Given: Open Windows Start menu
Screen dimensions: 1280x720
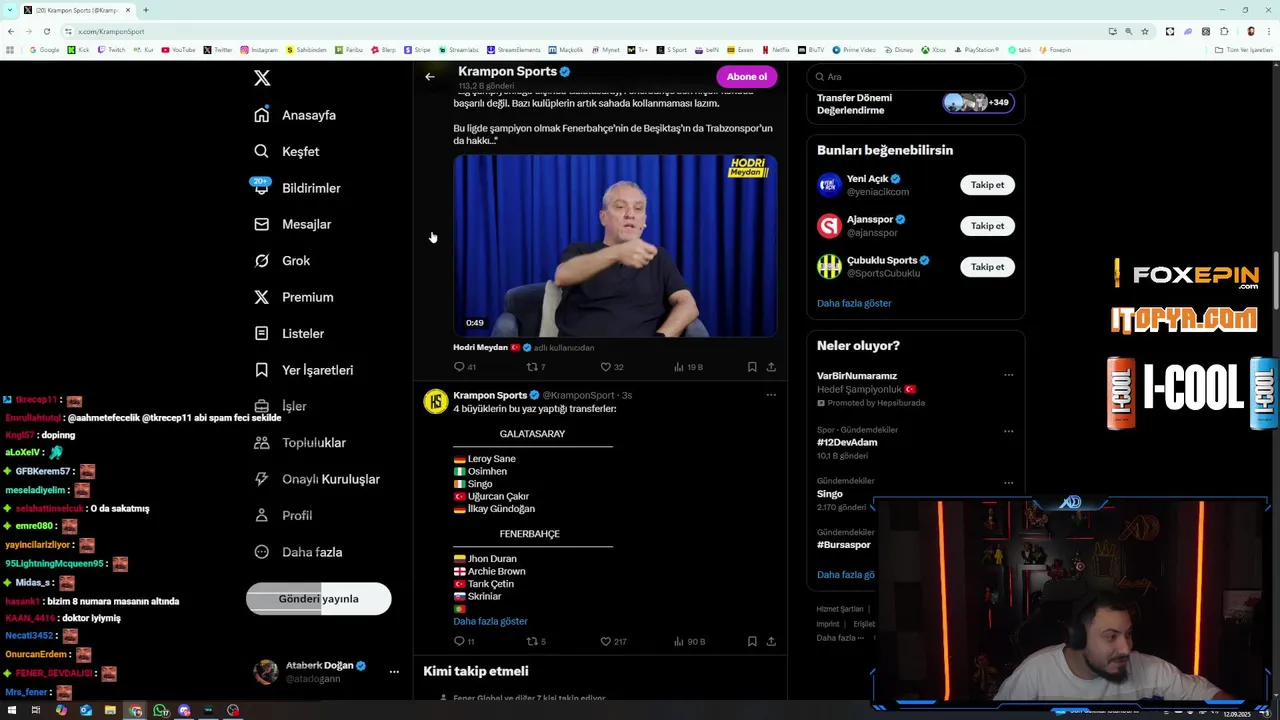Looking at the screenshot, I should pos(11,711).
